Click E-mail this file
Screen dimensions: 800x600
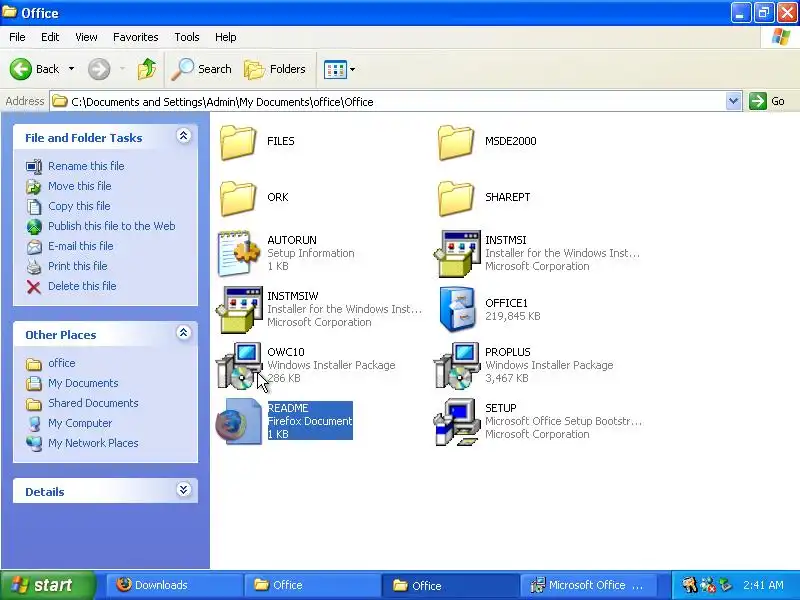click(x=81, y=245)
